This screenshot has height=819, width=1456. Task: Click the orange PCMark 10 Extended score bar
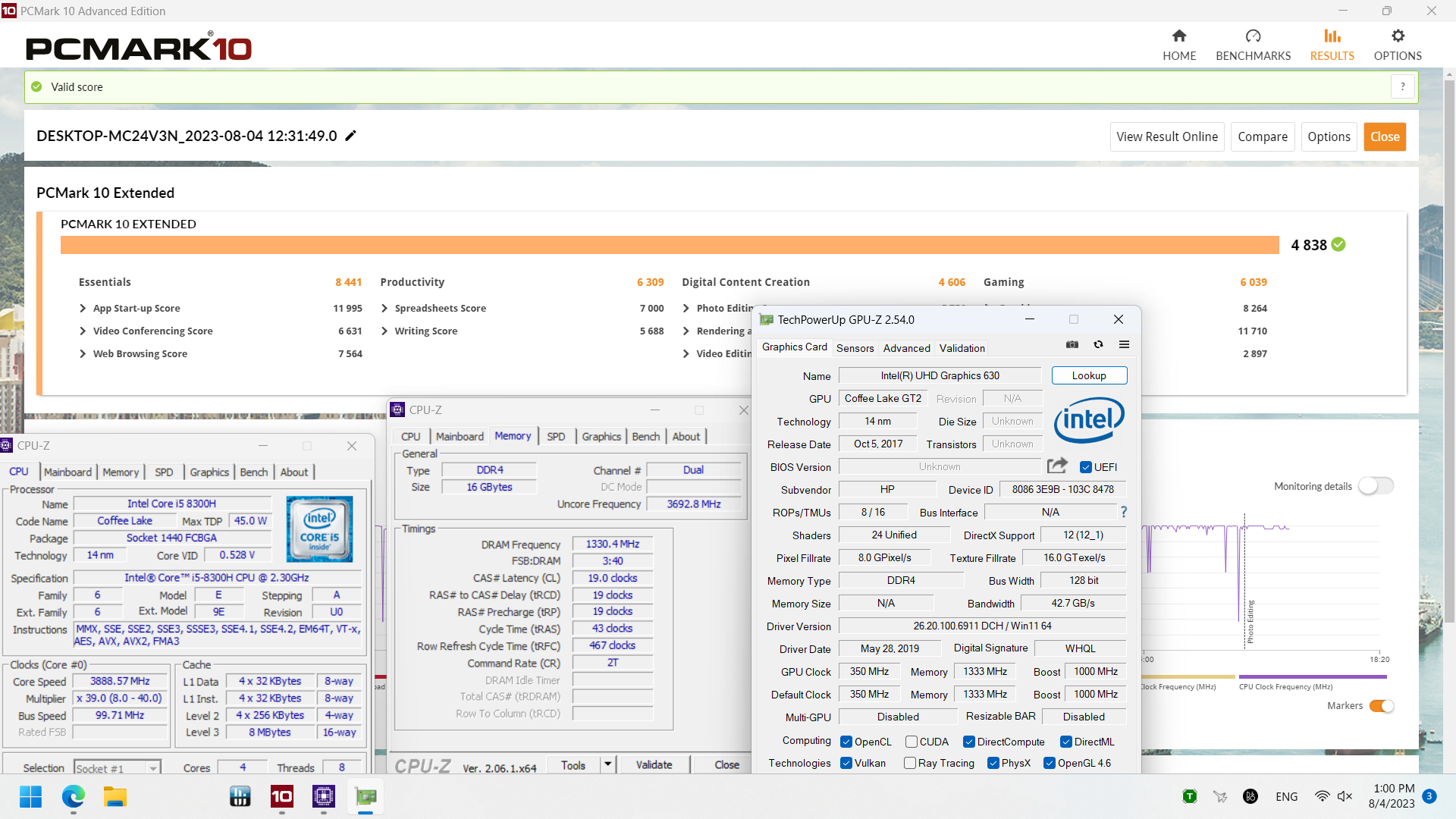click(x=670, y=245)
